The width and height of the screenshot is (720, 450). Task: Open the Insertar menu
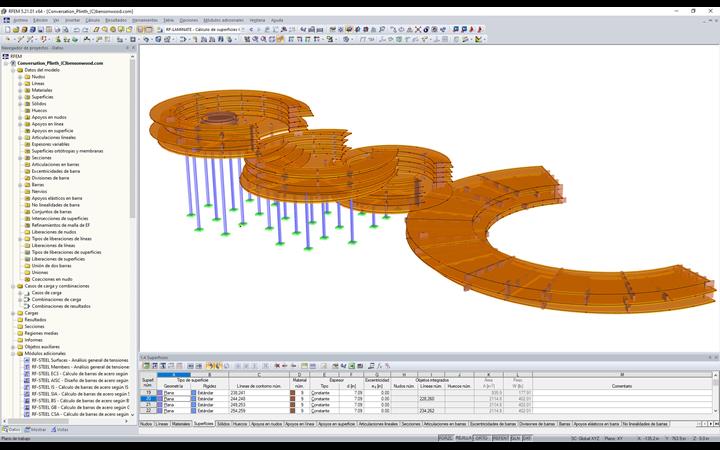(73, 20)
